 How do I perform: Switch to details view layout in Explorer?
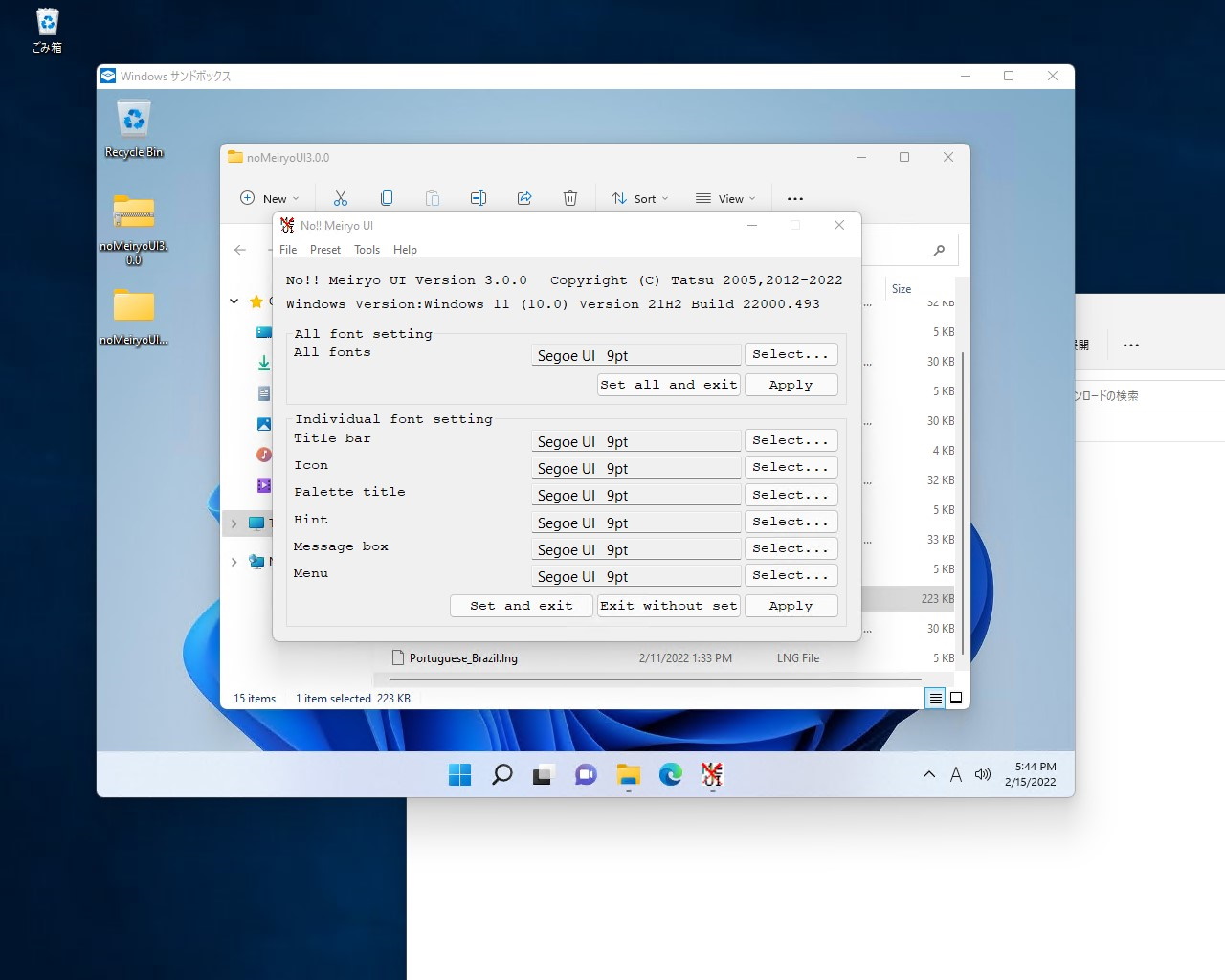click(x=935, y=698)
